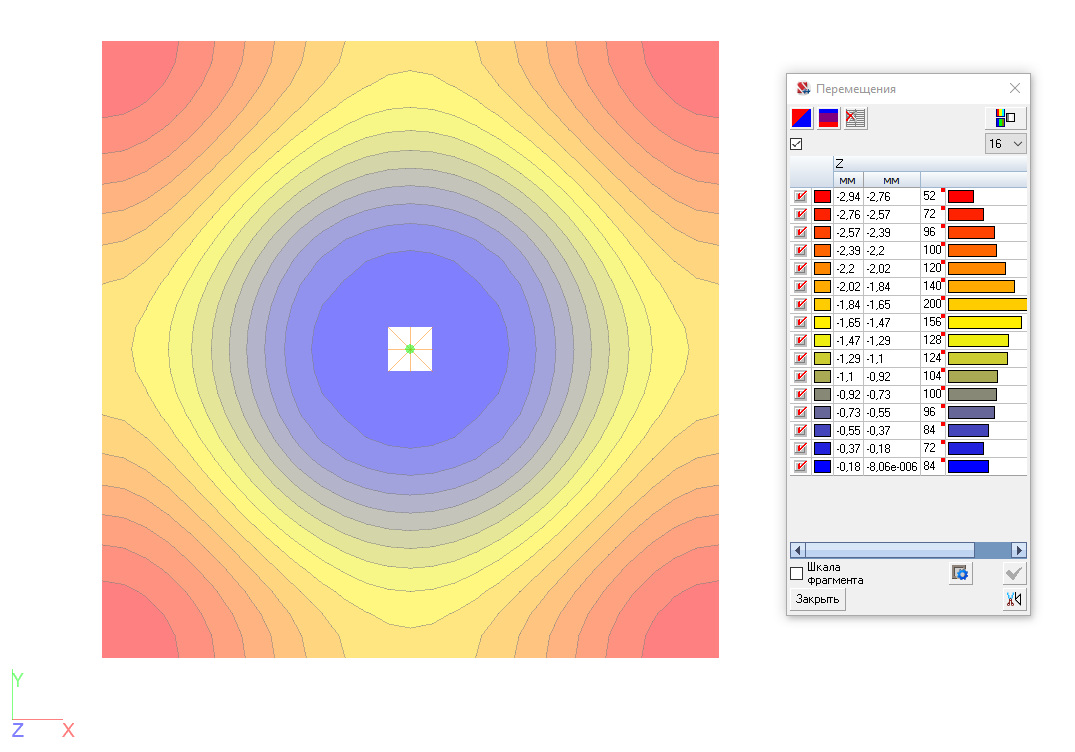1075x752 pixels.
Task: Click the count value 156
Action: (932, 322)
